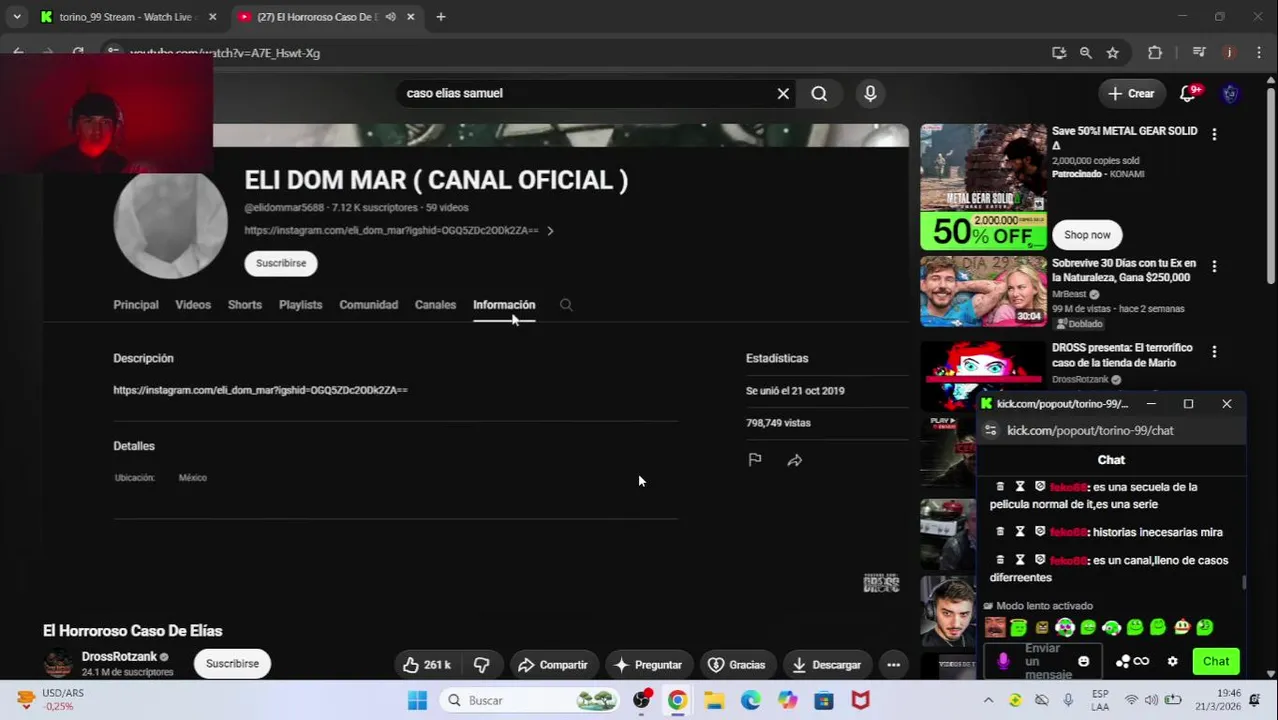Click Kick chat popup scrollbar
Screen dimensions: 1278x720
pyautogui.click(x=1244, y=582)
